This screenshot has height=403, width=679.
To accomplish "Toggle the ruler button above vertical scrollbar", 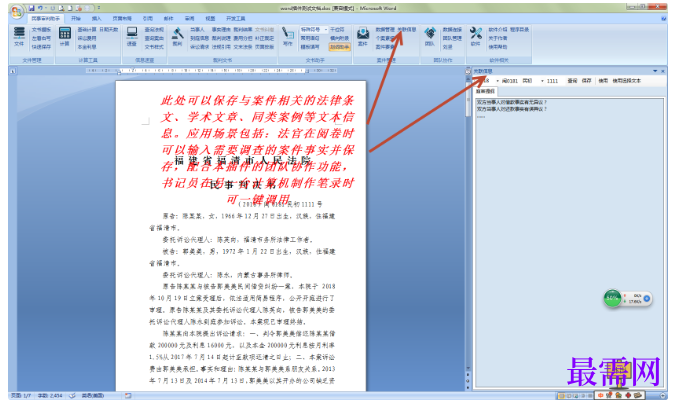I will pos(468,71).
